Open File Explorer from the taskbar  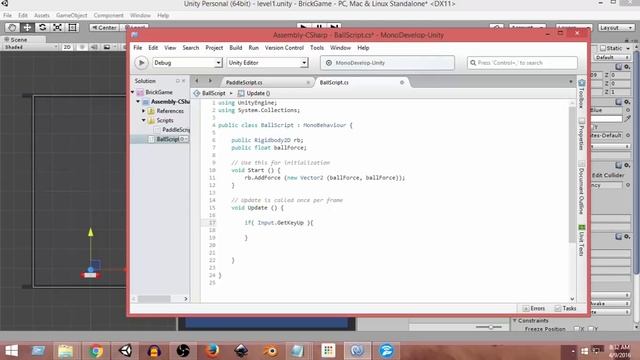(65, 351)
